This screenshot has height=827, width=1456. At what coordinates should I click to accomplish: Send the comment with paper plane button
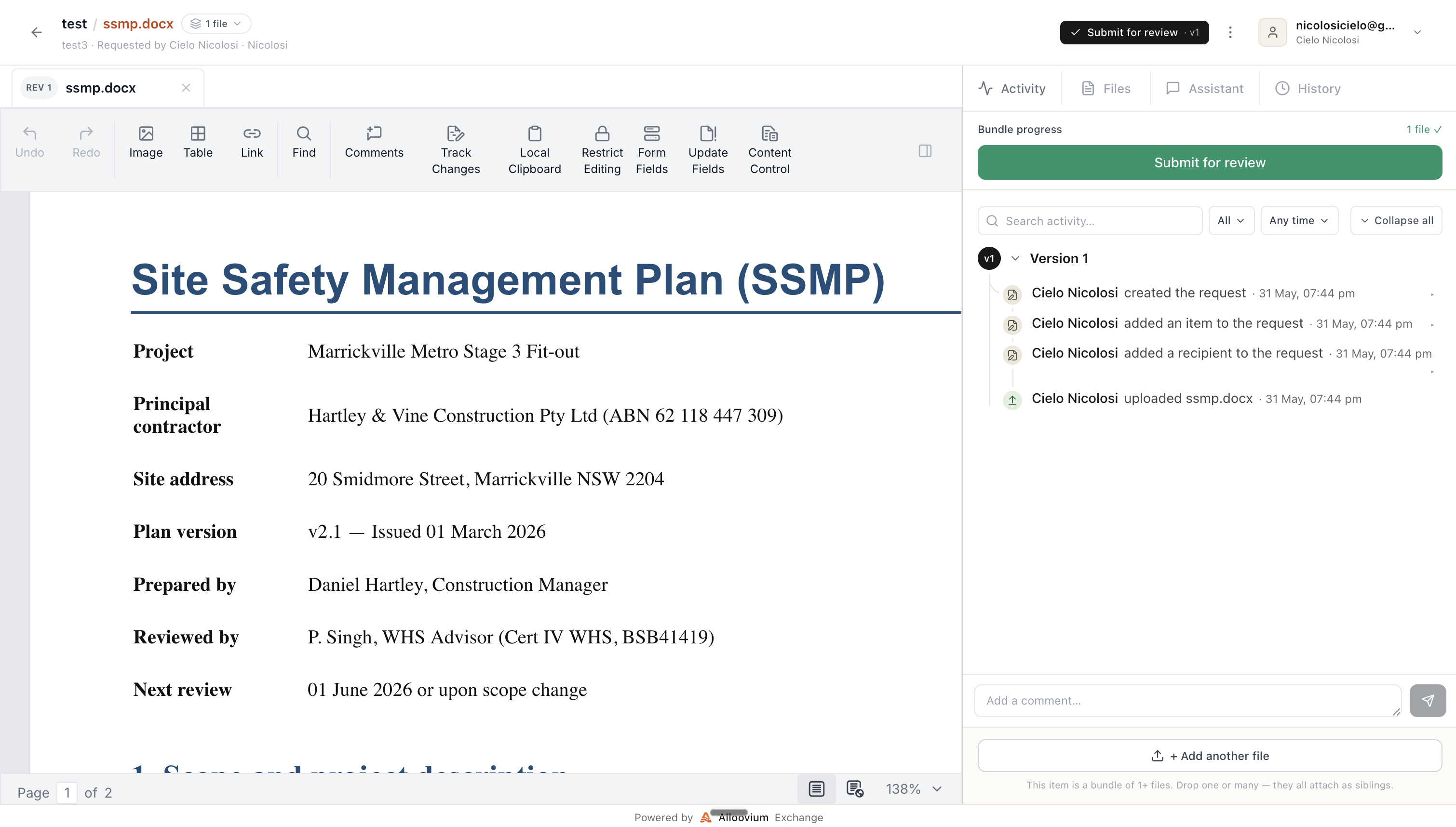click(x=1427, y=700)
